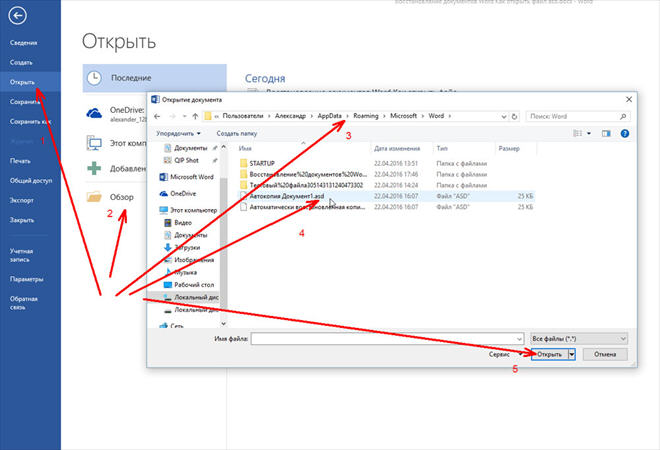Screen dimensions: 660x450
Task: Select Microsoft Word in navigation tree
Action: [192, 177]
